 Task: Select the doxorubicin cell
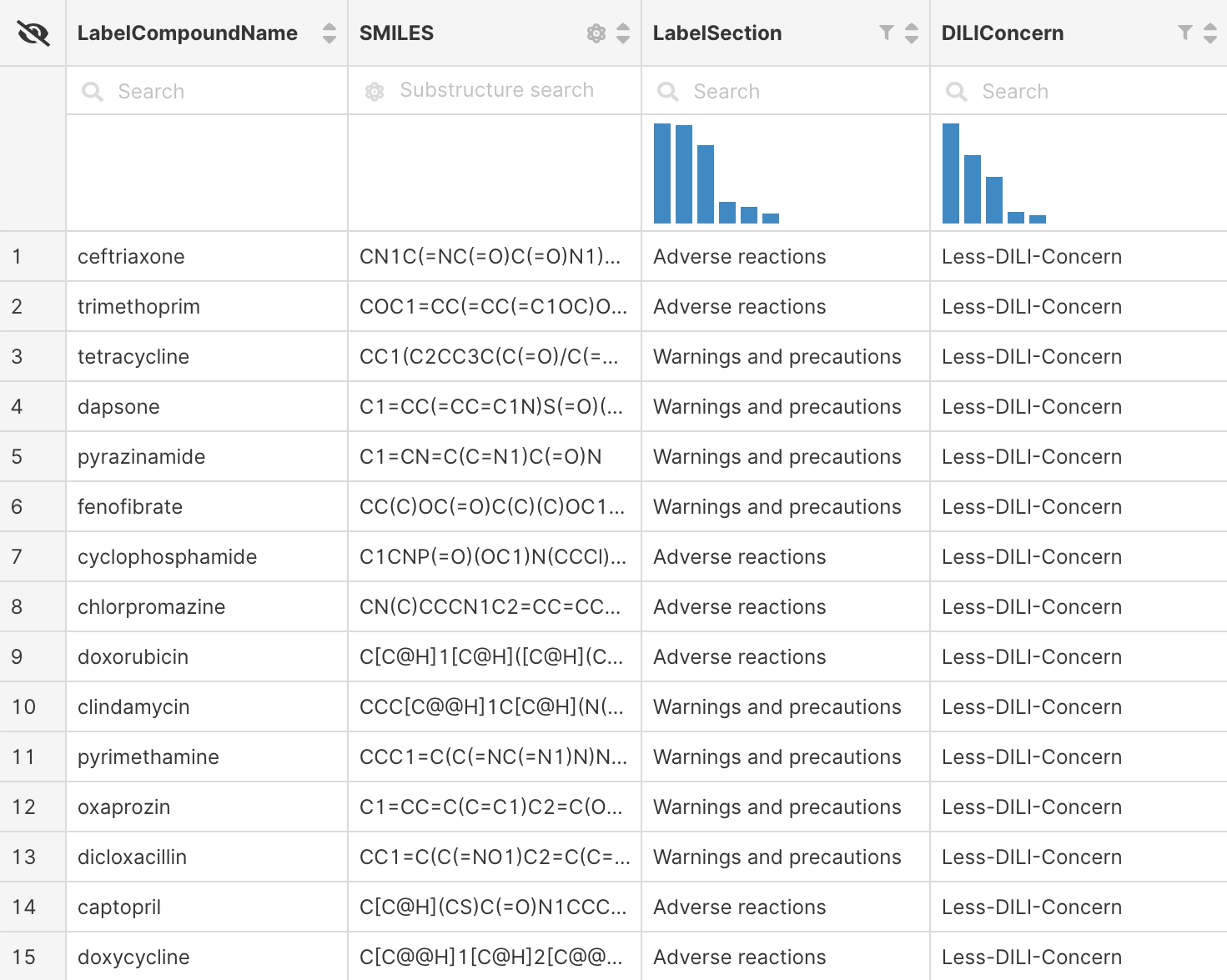point(207,656)
